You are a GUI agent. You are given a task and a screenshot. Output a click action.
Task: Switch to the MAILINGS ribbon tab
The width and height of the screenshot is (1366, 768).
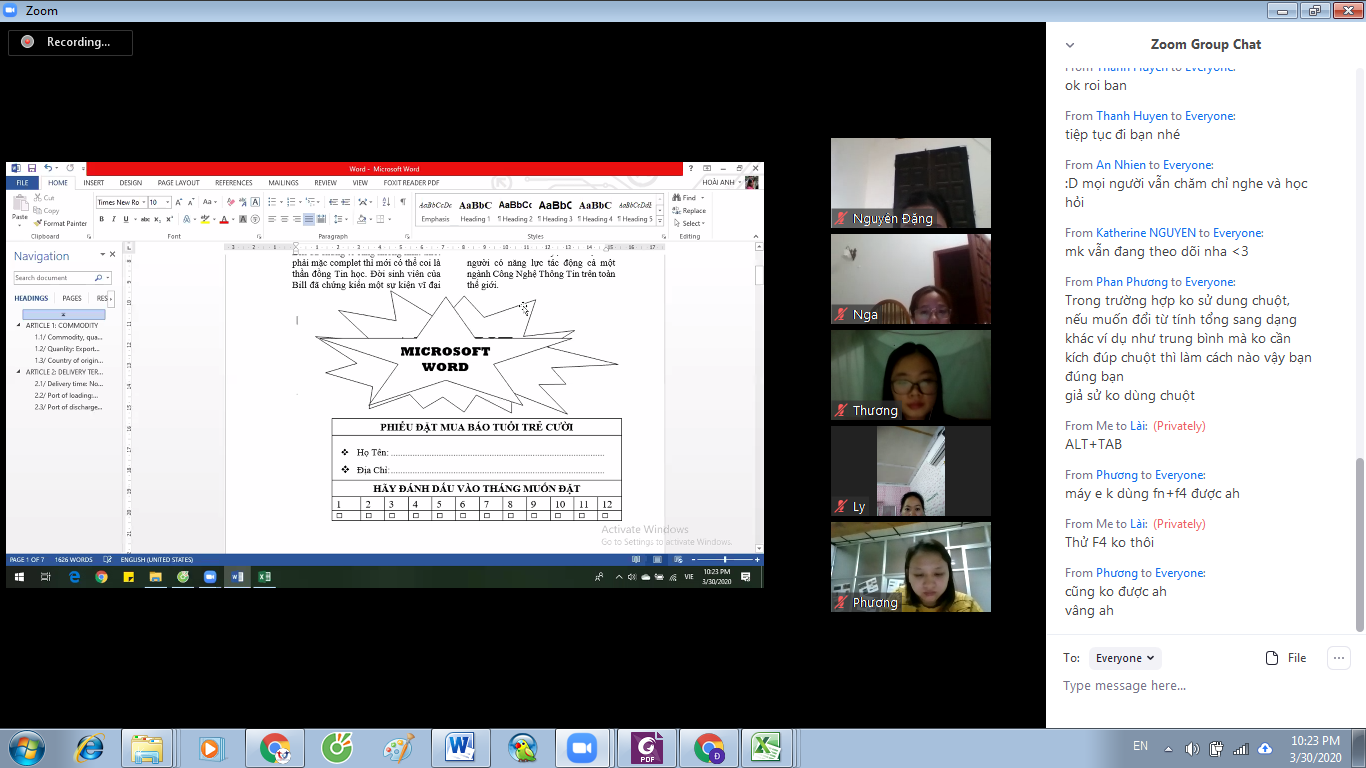pos(284,183)
